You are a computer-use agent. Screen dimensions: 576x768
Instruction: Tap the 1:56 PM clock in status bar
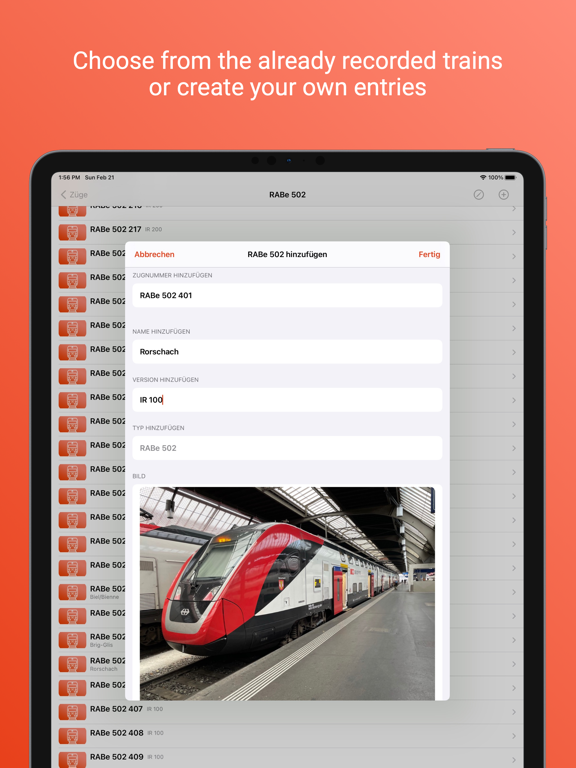[69, 177]
